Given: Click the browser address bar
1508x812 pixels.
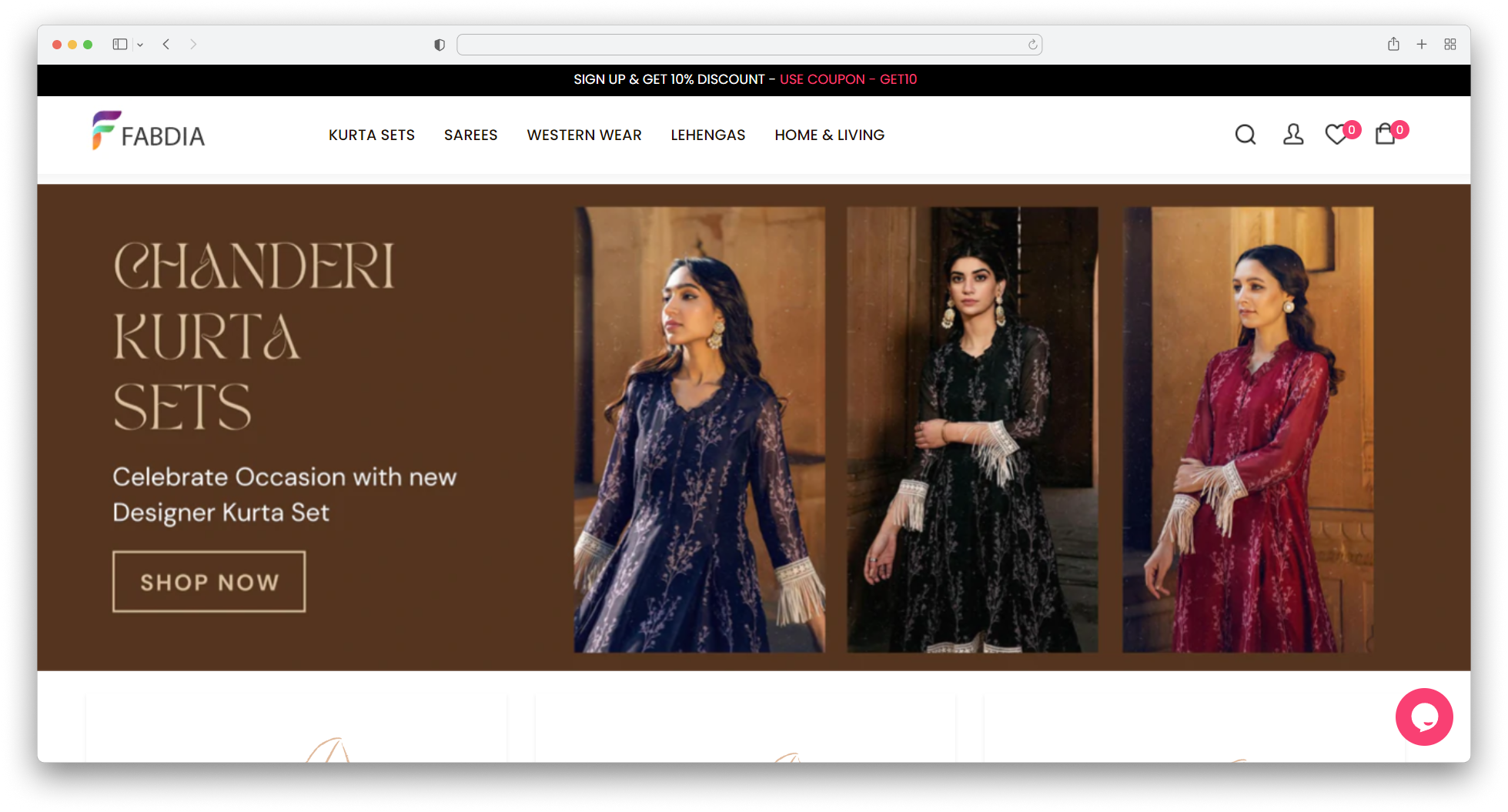Looking at the screenshot, I should tap(739, 45).
